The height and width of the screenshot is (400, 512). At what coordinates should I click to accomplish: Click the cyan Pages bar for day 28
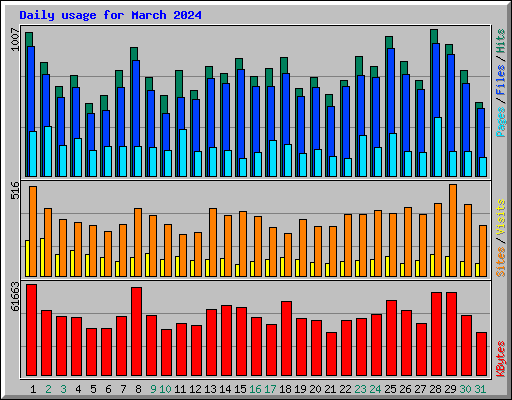coord(438,147)
